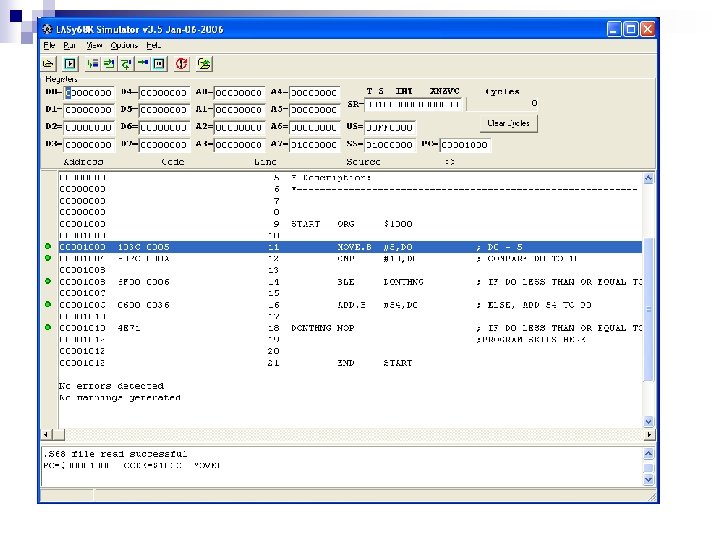Click the Open file toolbar icon
720x540 pixels.
[x=48, y=63]
